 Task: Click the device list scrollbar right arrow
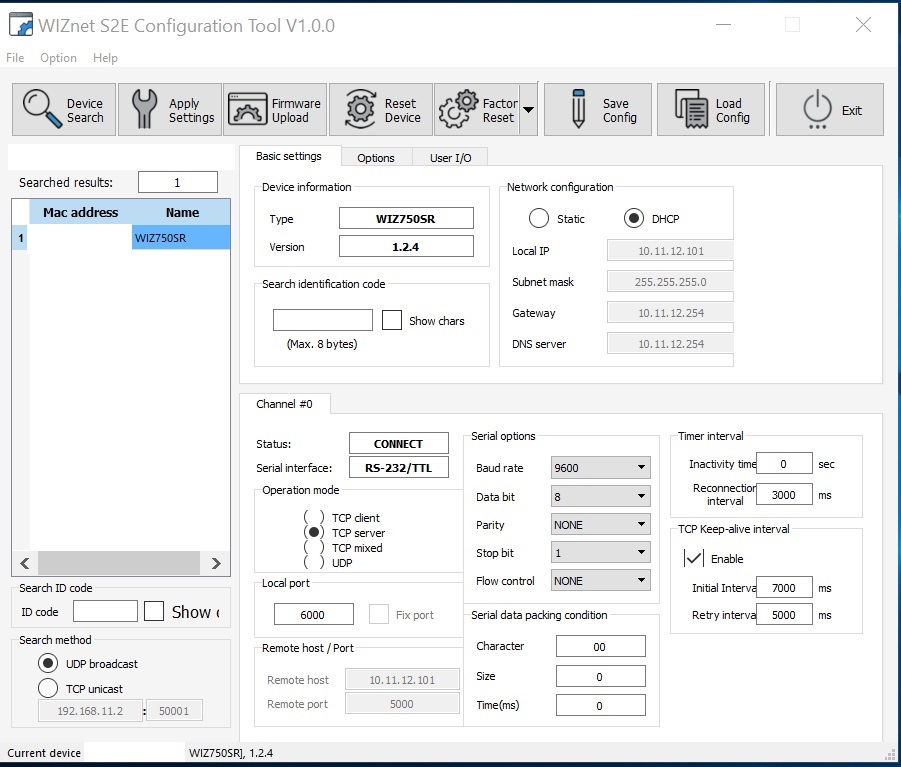[x=216, y=564]
